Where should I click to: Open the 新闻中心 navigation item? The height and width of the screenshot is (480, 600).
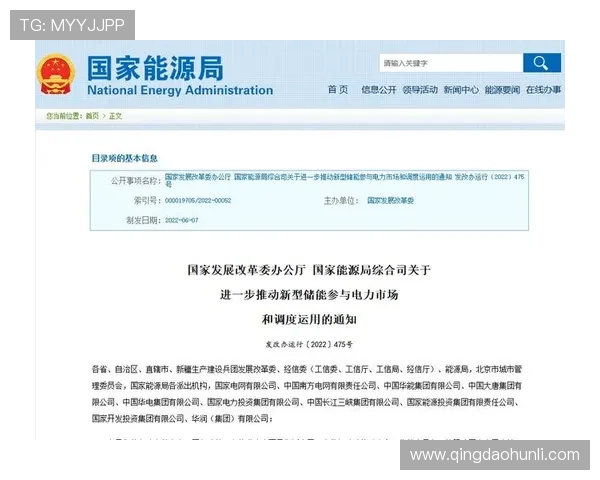[461, 90]
